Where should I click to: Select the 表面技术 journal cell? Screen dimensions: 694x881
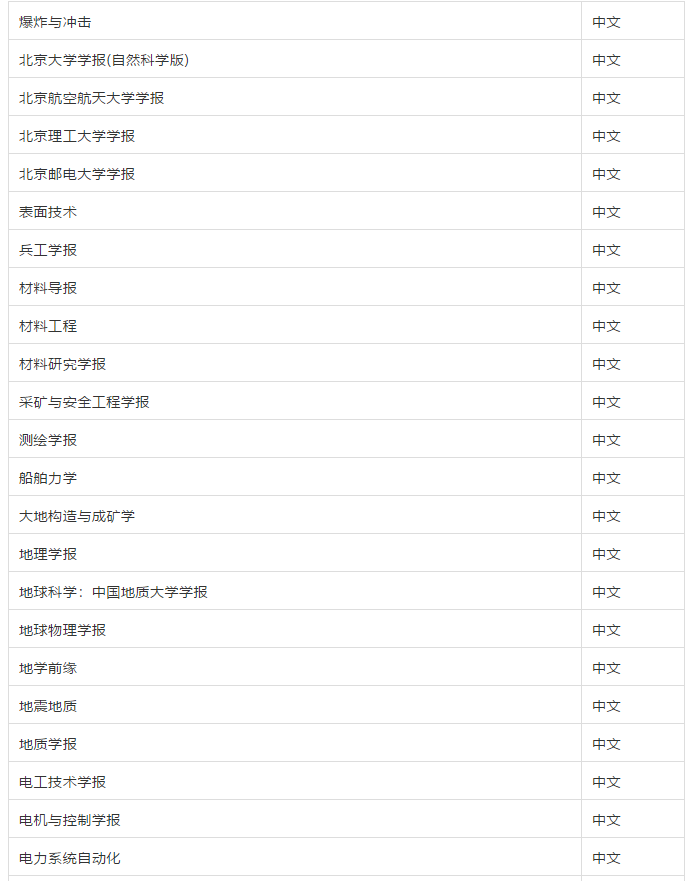click(x=295, y=212)
